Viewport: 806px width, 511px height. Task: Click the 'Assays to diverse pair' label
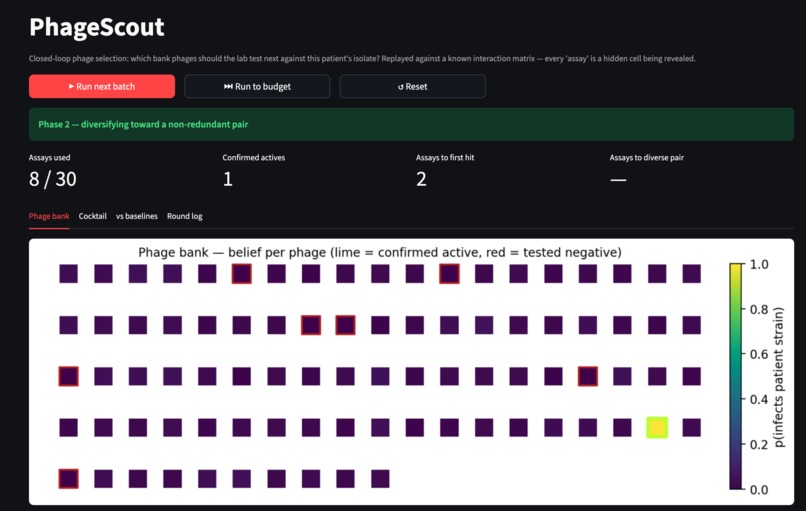pos(647,158)
